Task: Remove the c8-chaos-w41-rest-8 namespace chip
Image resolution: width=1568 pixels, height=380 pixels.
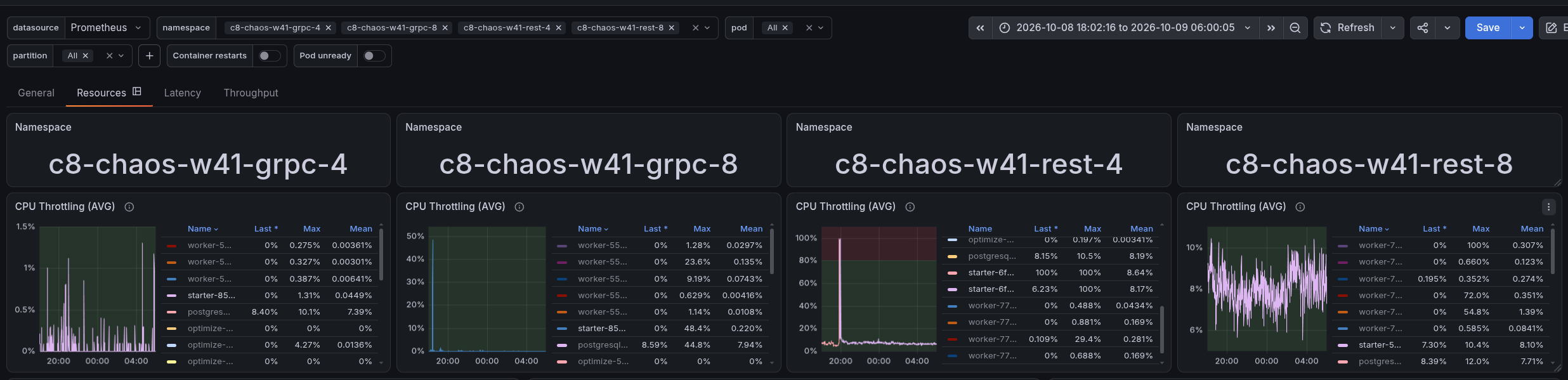Action: point(672,28)
